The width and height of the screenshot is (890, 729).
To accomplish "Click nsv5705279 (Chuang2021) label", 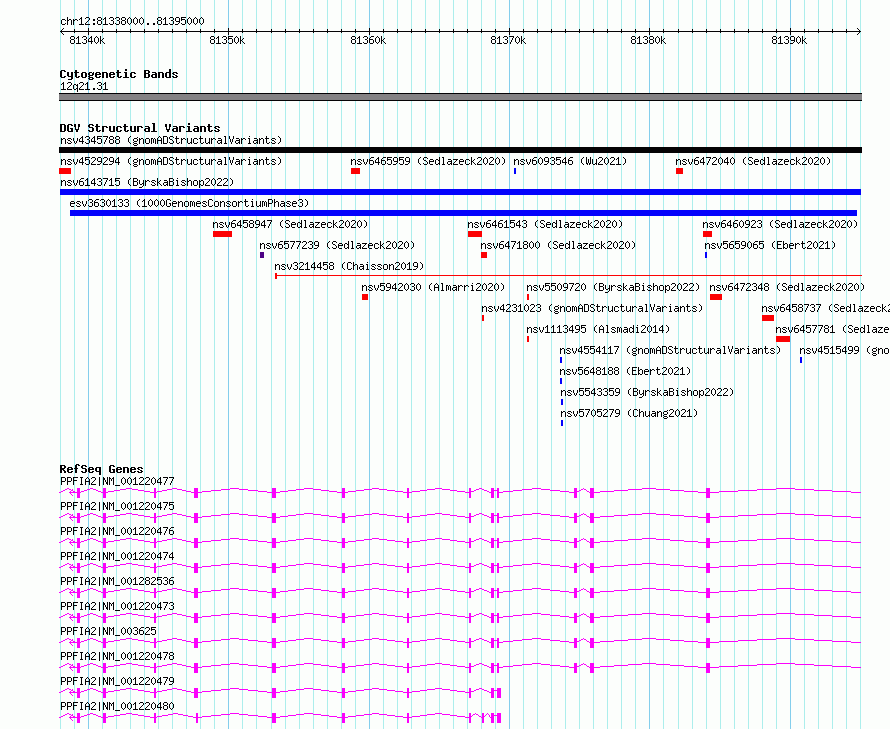I will point(629,413).
